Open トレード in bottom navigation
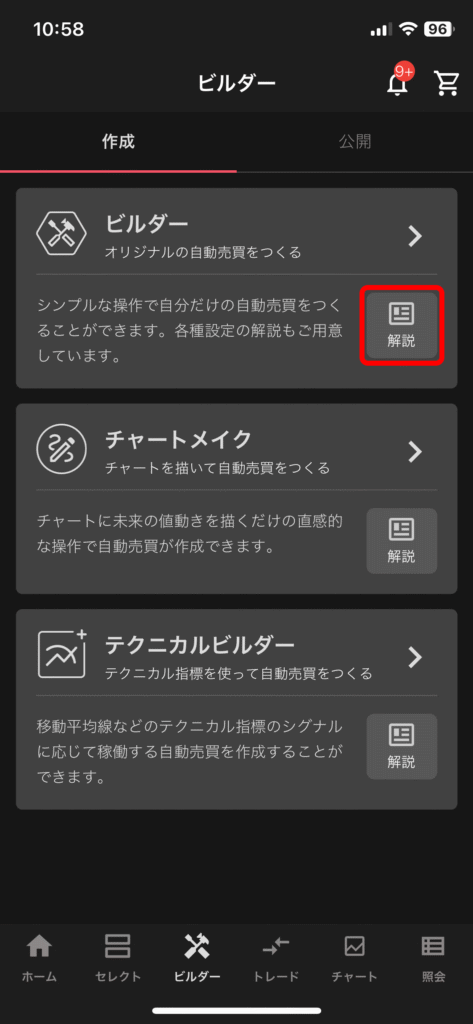The image size is (473, 1024). pos(276,957)
